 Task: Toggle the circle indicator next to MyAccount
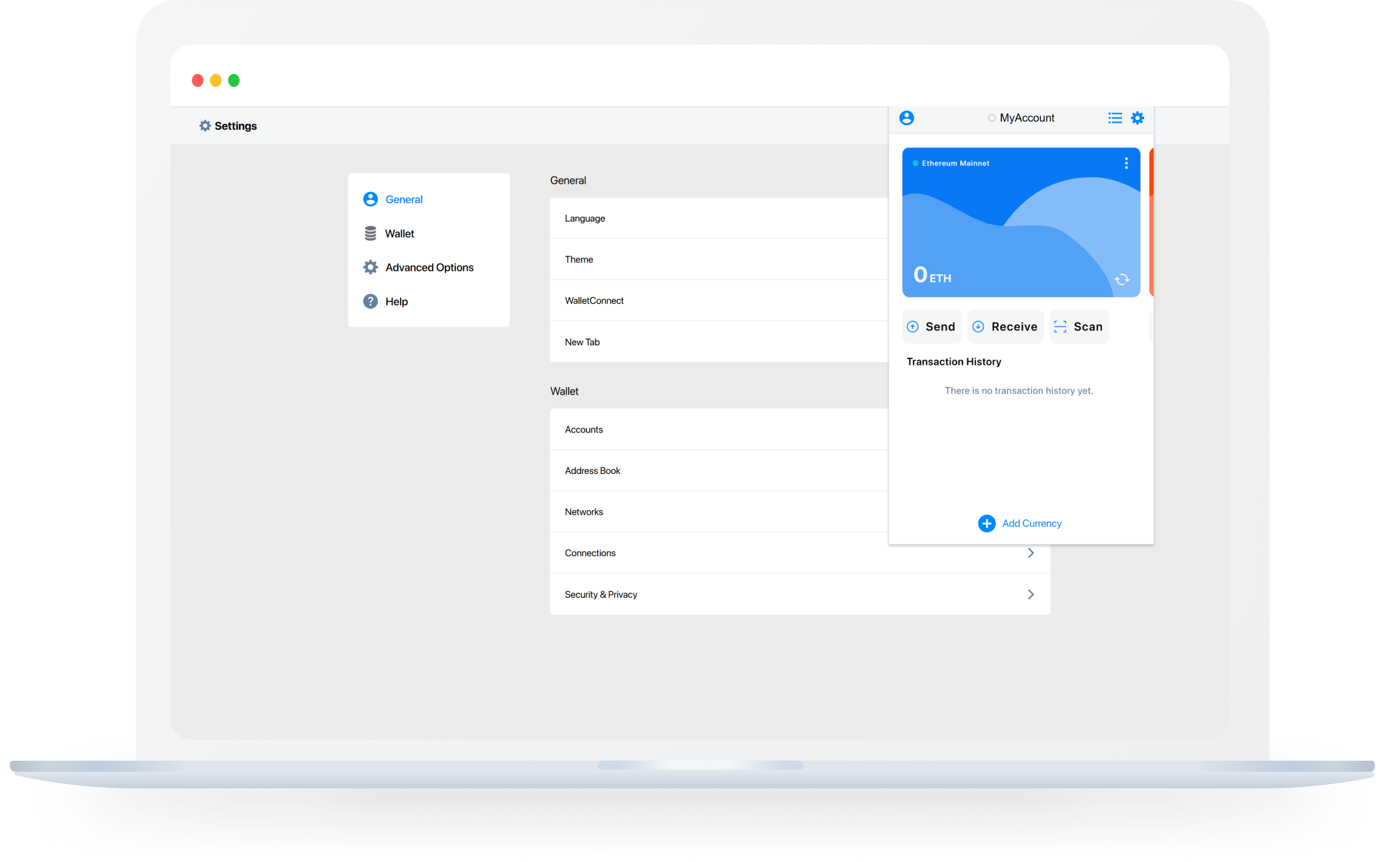click(992, 118)
